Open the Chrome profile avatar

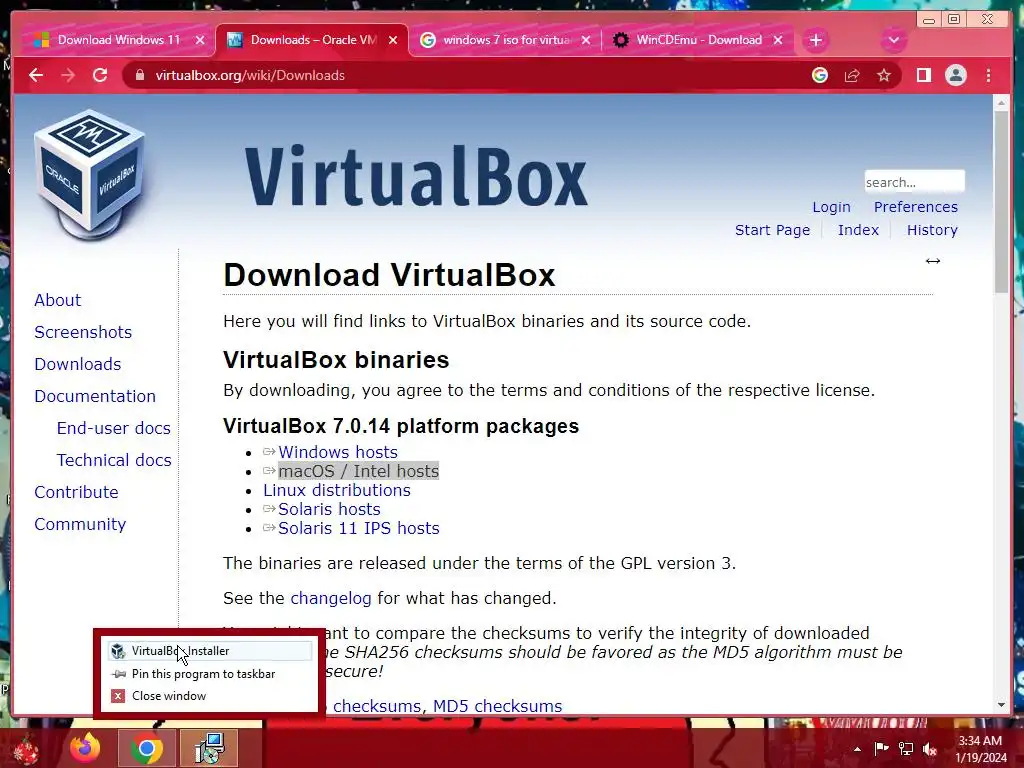955,75
